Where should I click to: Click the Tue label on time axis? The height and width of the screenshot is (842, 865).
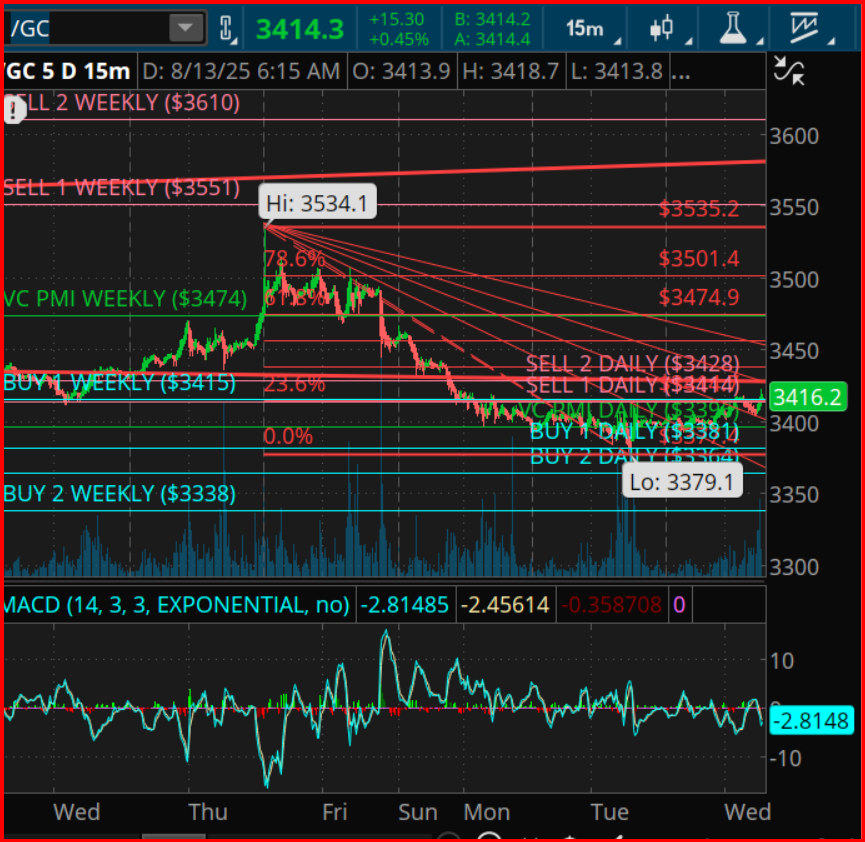(x=609, y=812)
